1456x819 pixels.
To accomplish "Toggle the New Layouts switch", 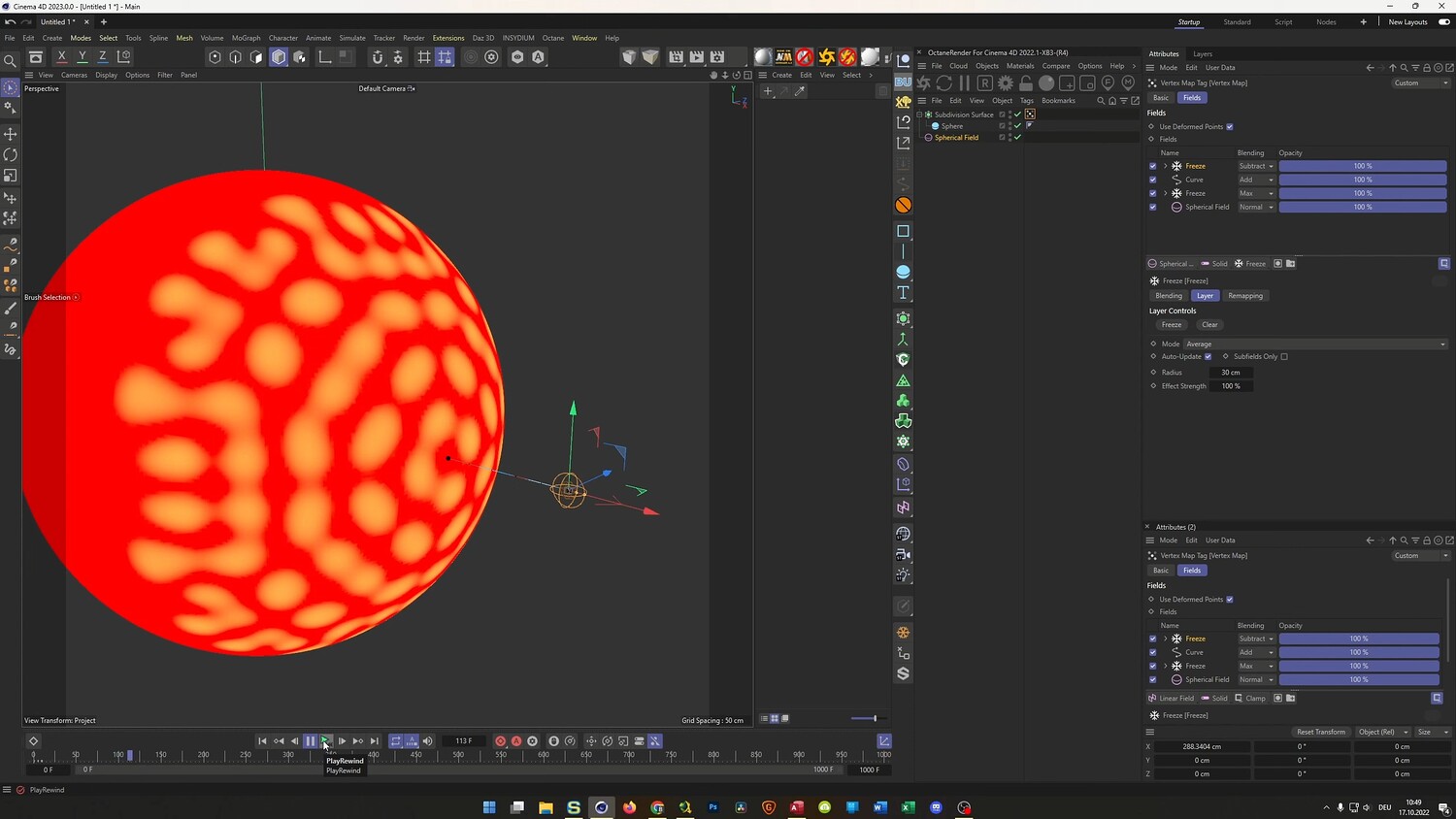I will coord(1444,22).
